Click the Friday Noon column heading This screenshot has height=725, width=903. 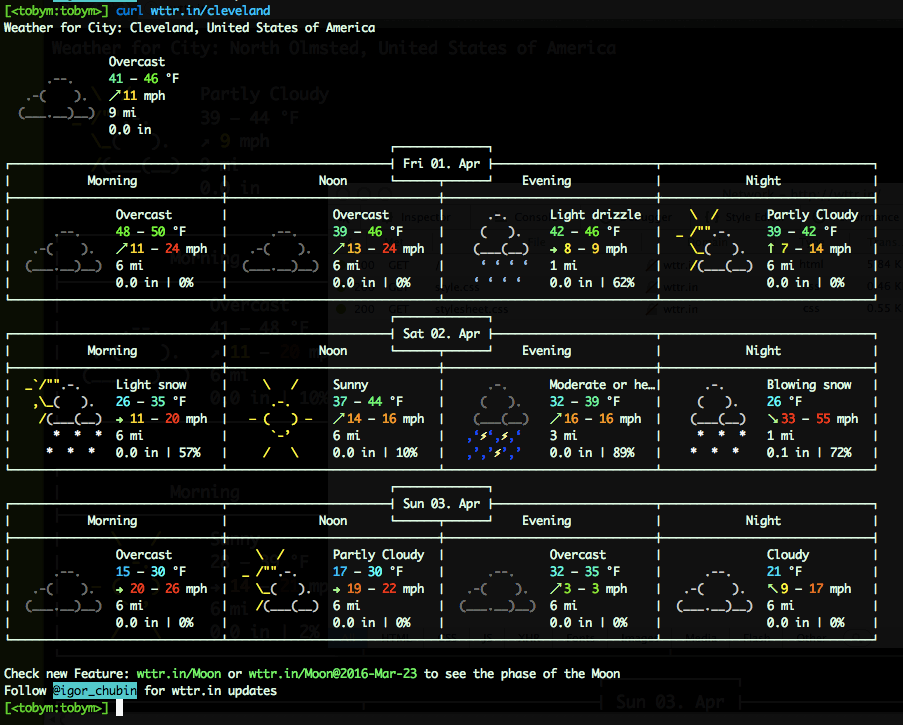[333, 181]
